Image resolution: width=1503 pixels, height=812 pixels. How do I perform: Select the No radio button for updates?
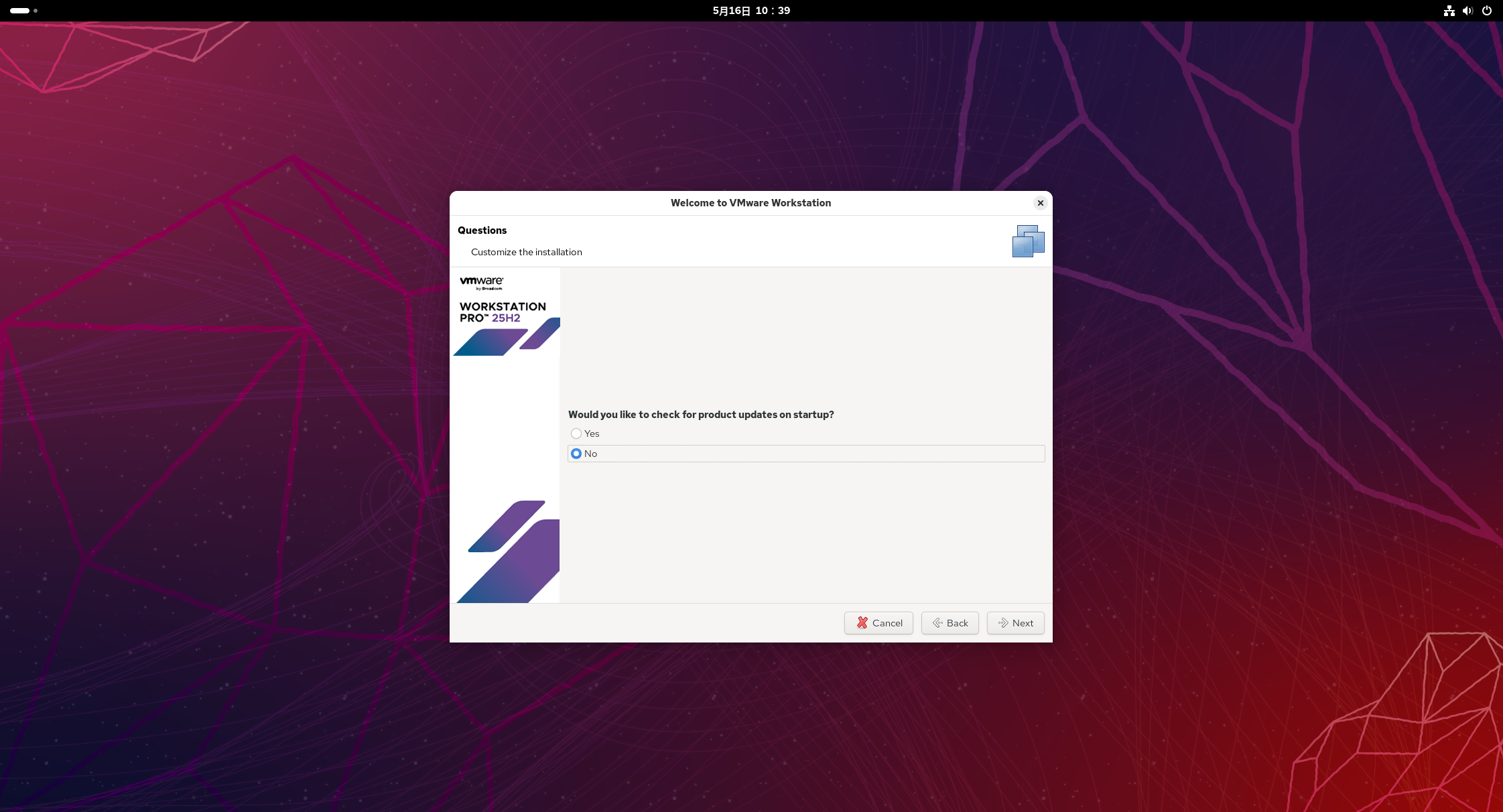coord(576,454)
